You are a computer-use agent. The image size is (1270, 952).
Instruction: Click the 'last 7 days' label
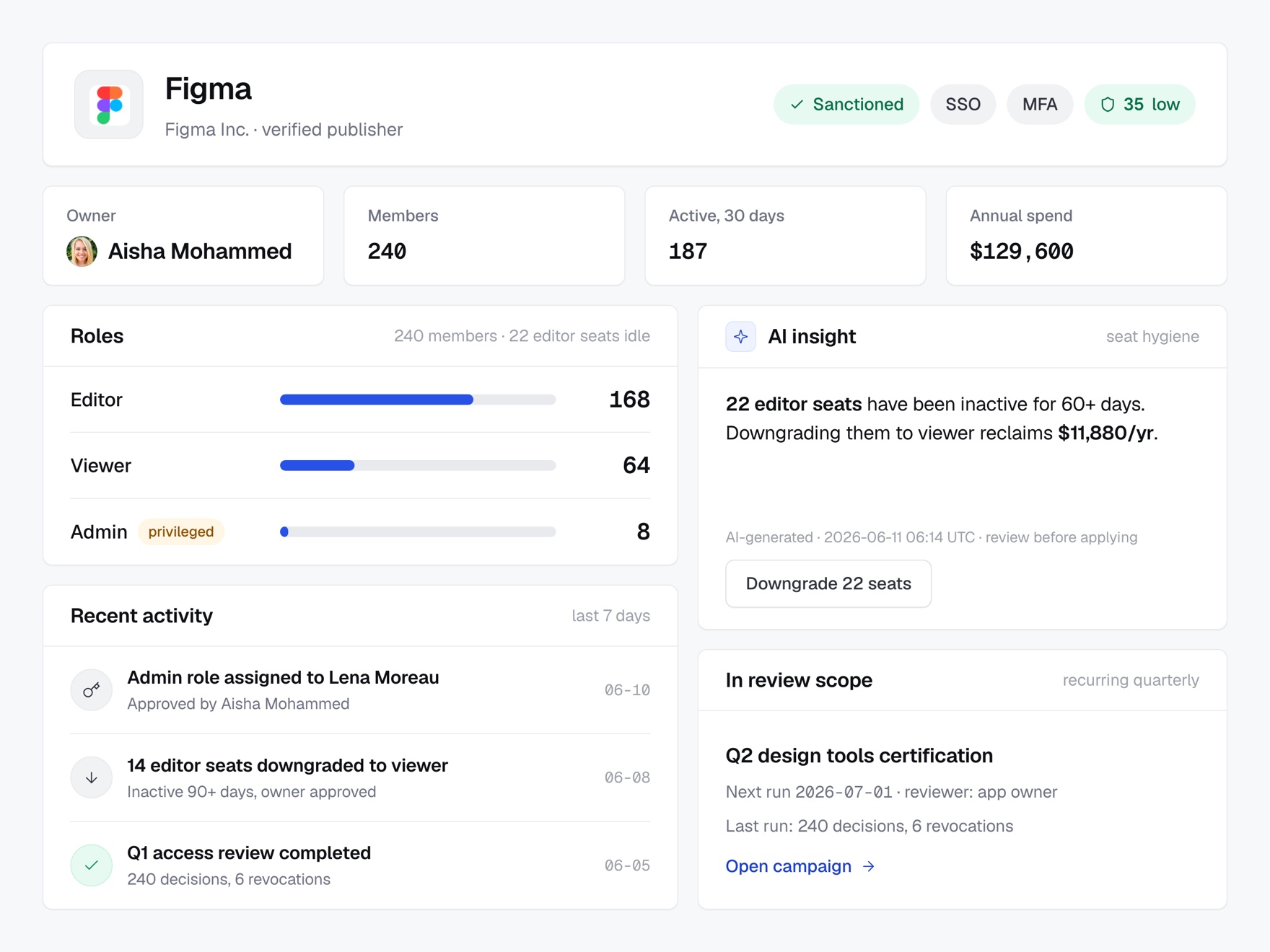tap(610, 616)
